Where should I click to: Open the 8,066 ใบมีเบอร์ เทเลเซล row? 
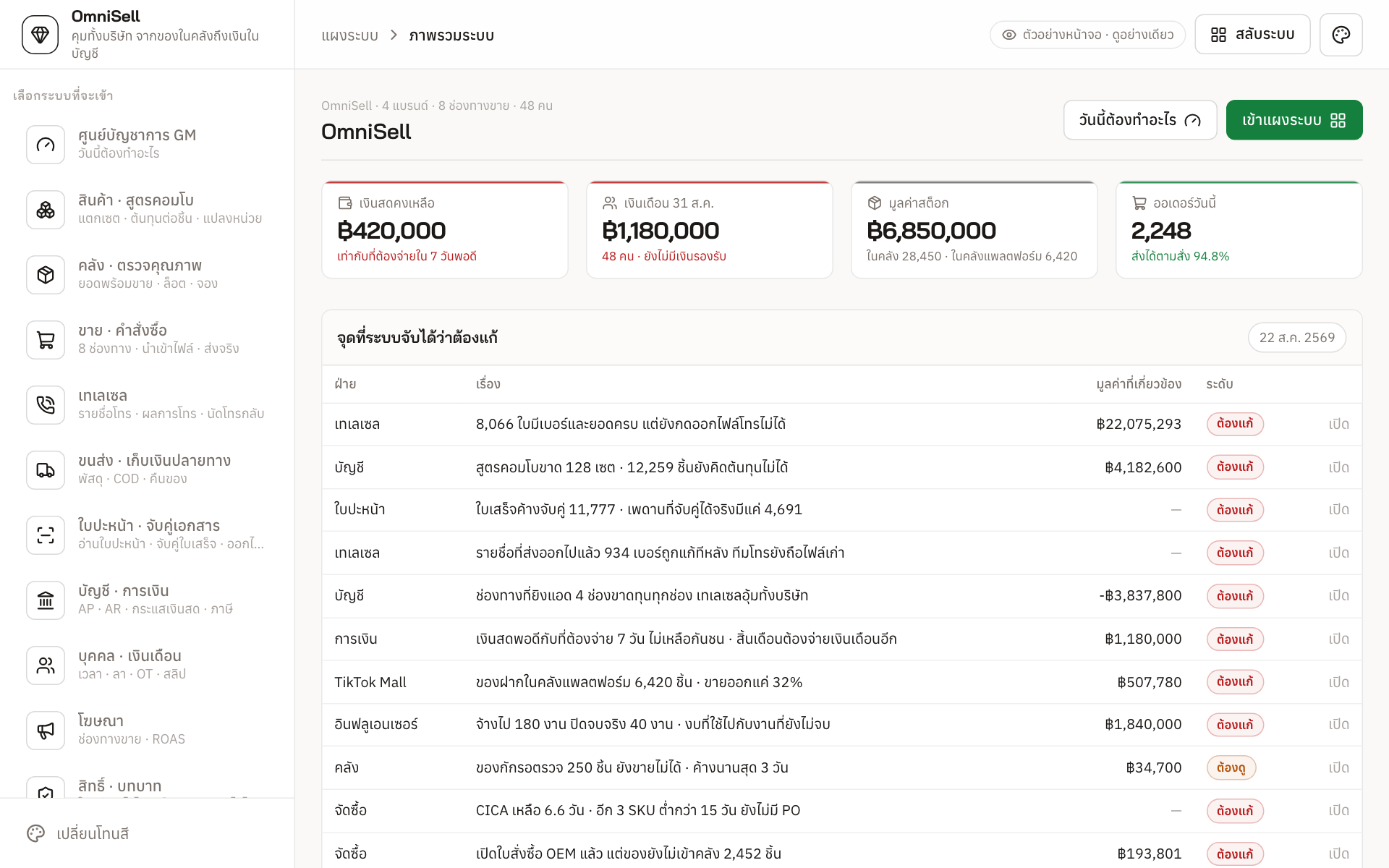click(842, 424)
